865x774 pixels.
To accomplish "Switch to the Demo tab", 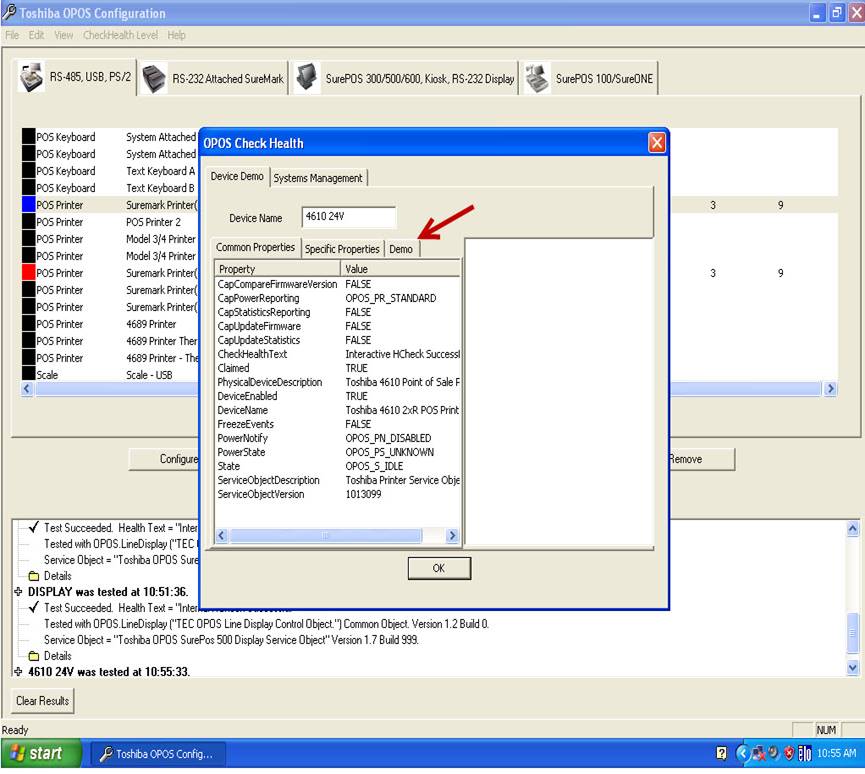I will (x=401, y=249).
